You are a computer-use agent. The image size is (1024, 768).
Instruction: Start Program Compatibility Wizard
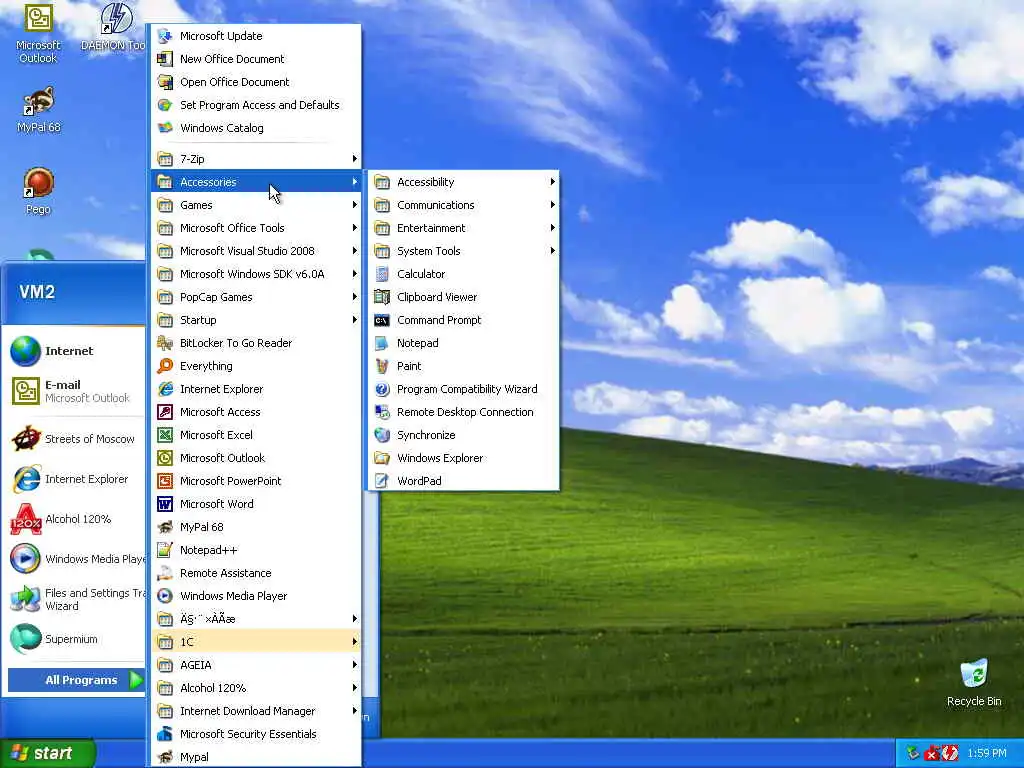[464, 389]
